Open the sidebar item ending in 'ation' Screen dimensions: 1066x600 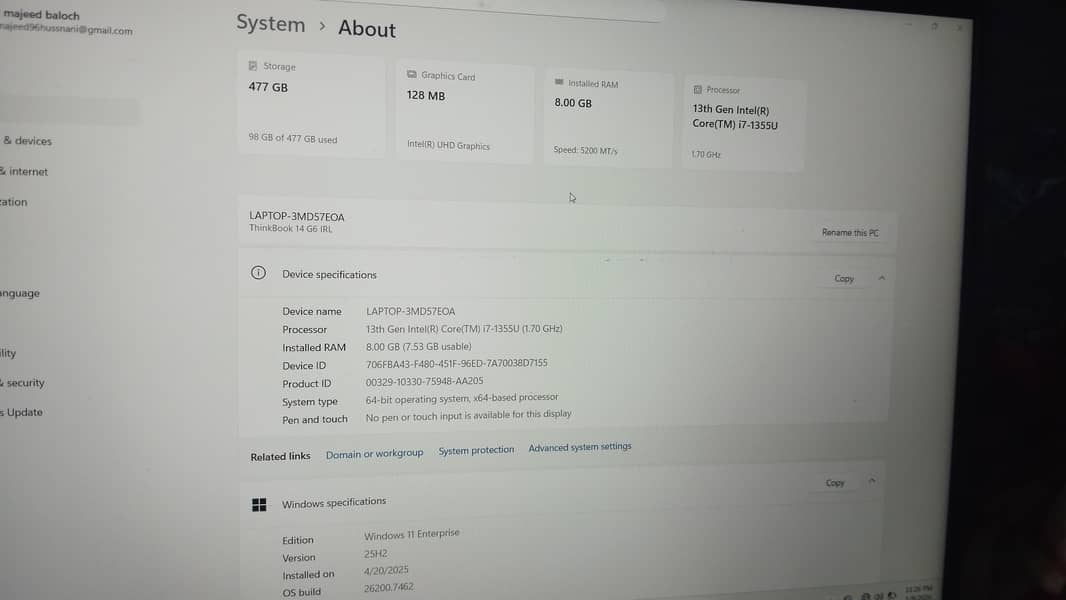(14, 202)
